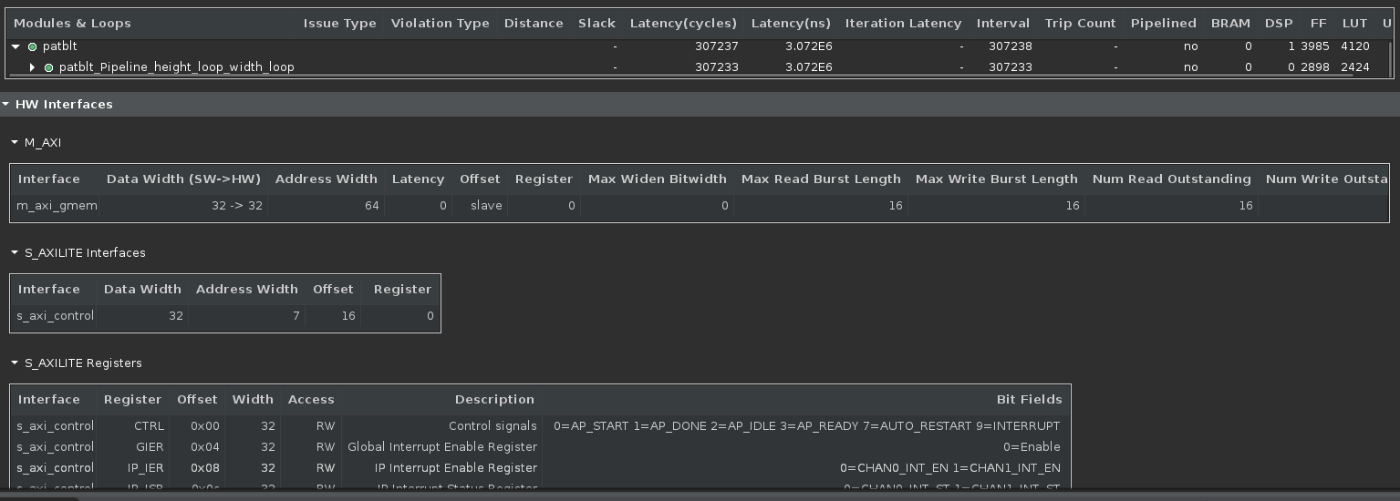The image size is (1400, 501).
Task: Click 'IP Interrupt Enable Register' description
Action: coord(455,468)
